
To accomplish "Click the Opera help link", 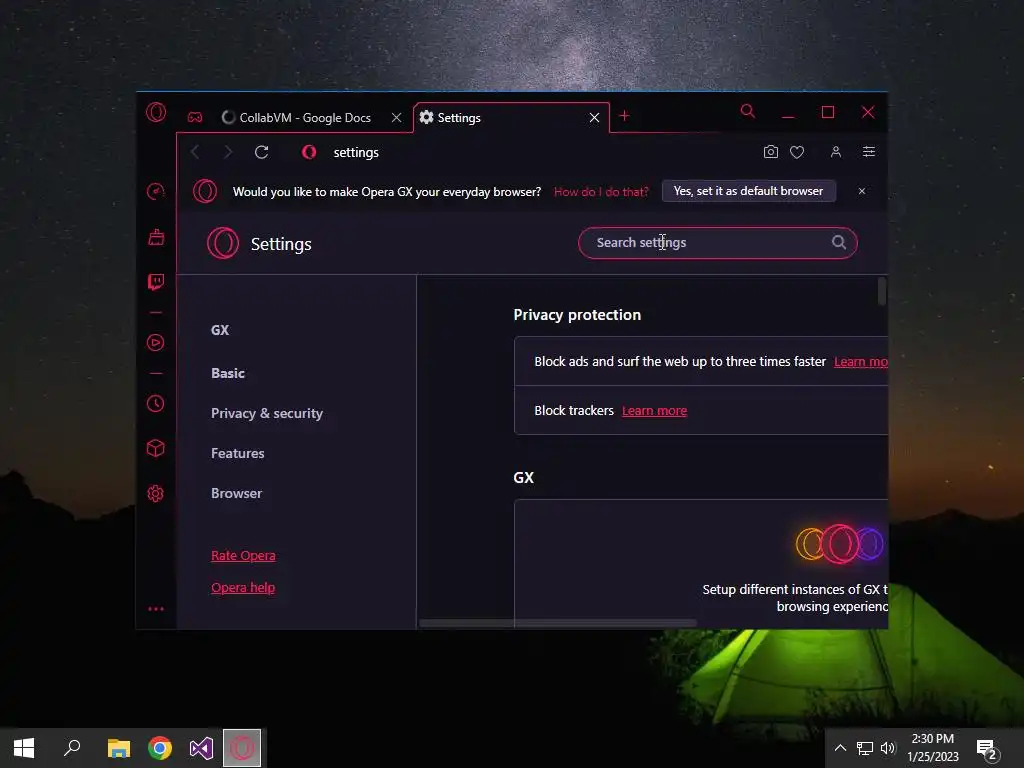I will tap(243, 588).
